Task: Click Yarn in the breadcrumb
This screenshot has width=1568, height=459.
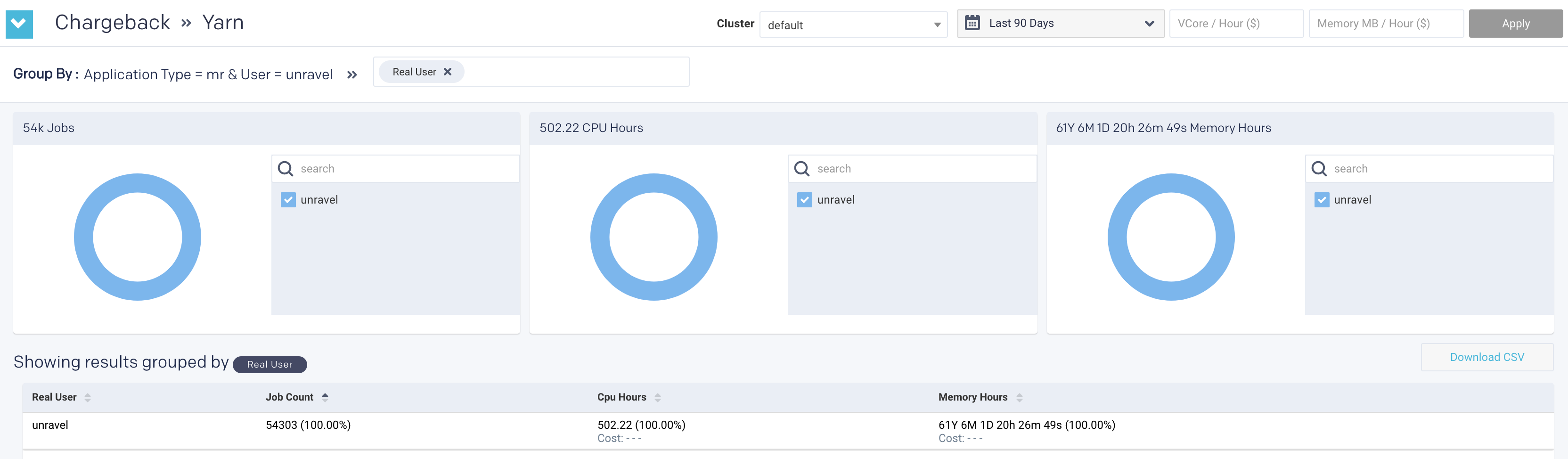Action: (223, 23)
